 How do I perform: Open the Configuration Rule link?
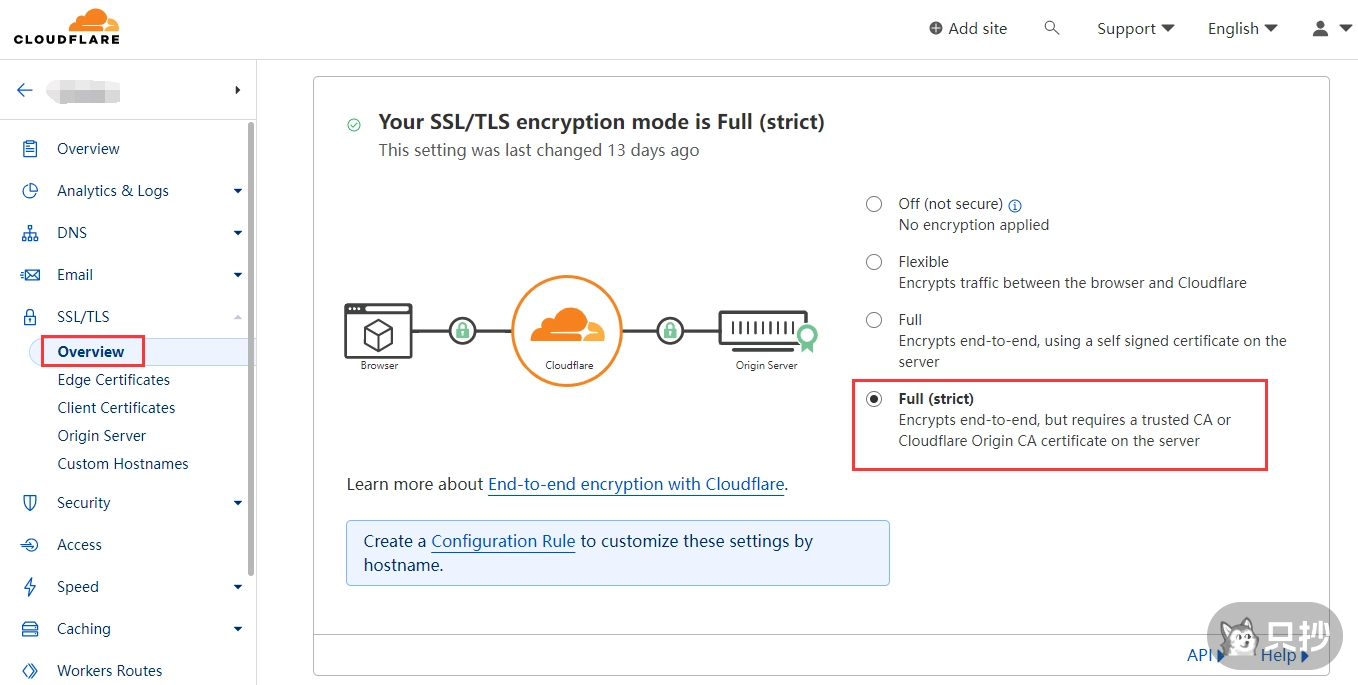point(503,541)
